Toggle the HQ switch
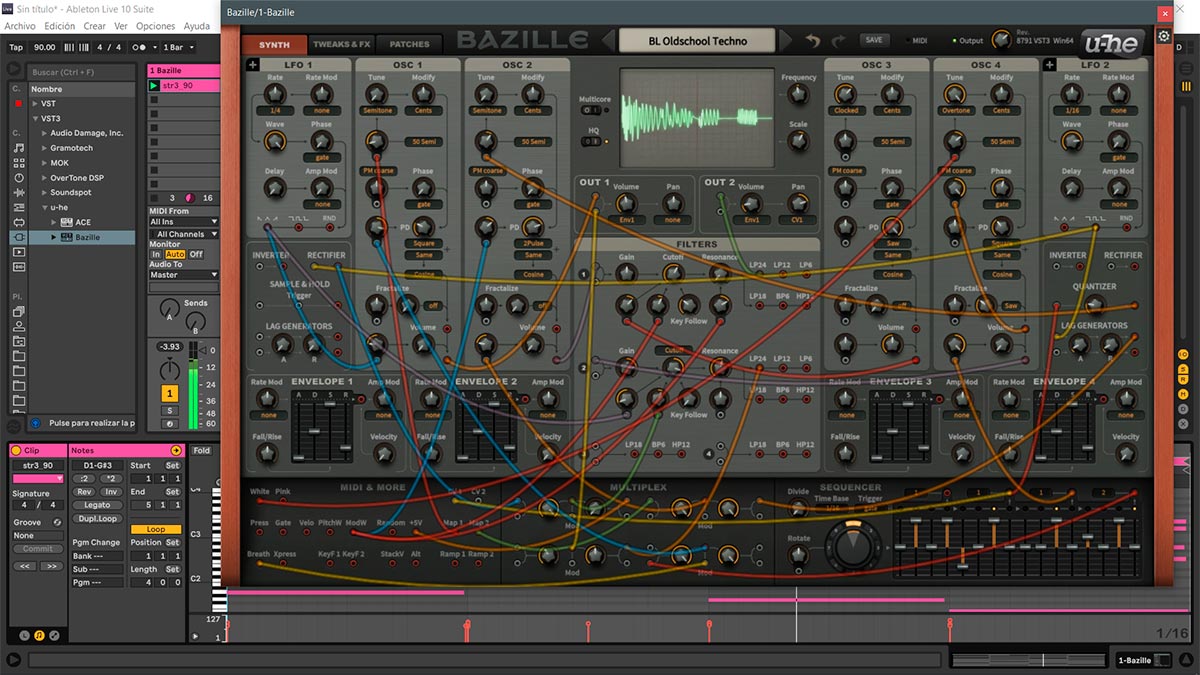The image size is (1200, 675). [592, 141]
